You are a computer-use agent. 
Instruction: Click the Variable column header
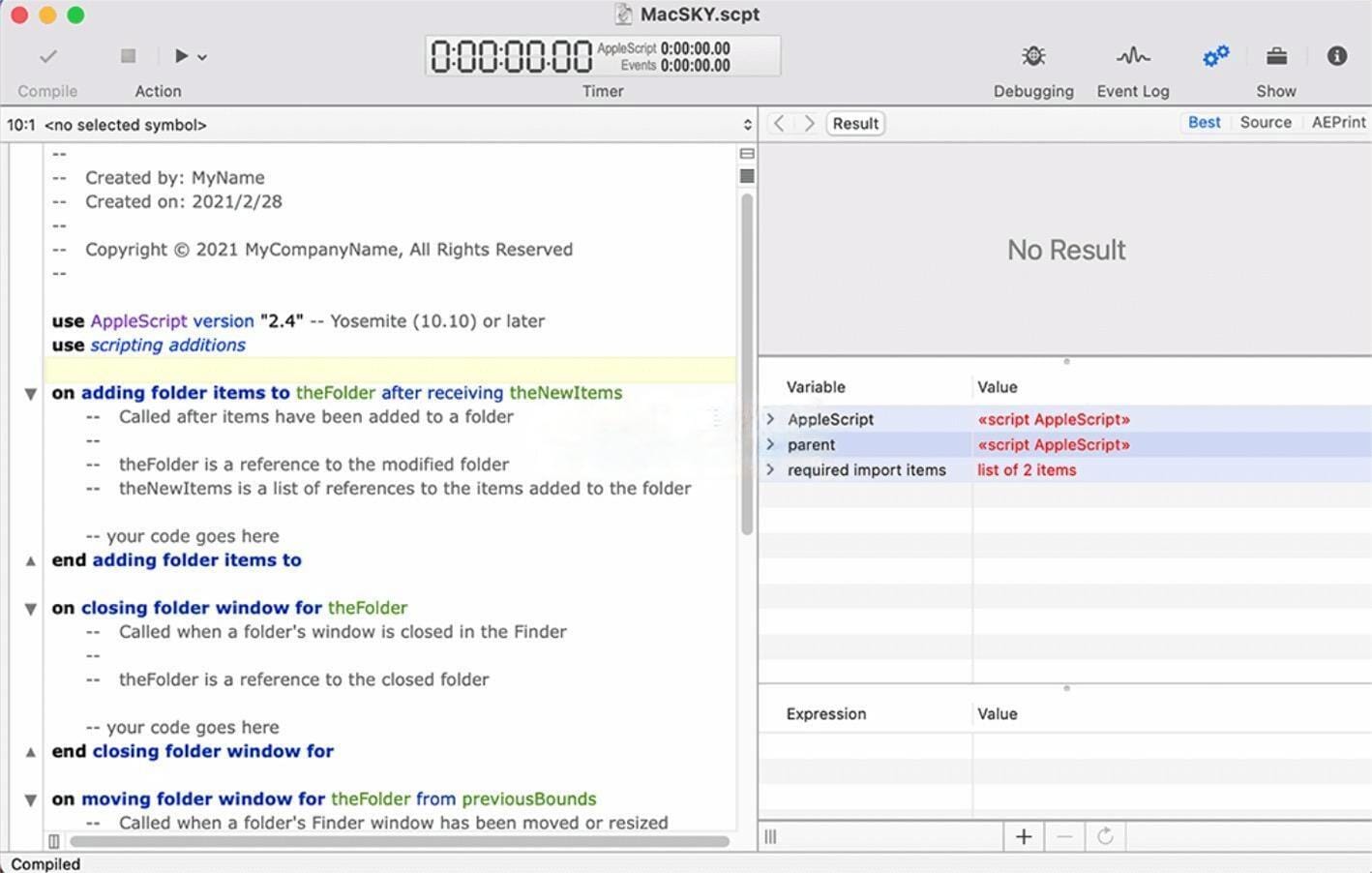[816, 387]
